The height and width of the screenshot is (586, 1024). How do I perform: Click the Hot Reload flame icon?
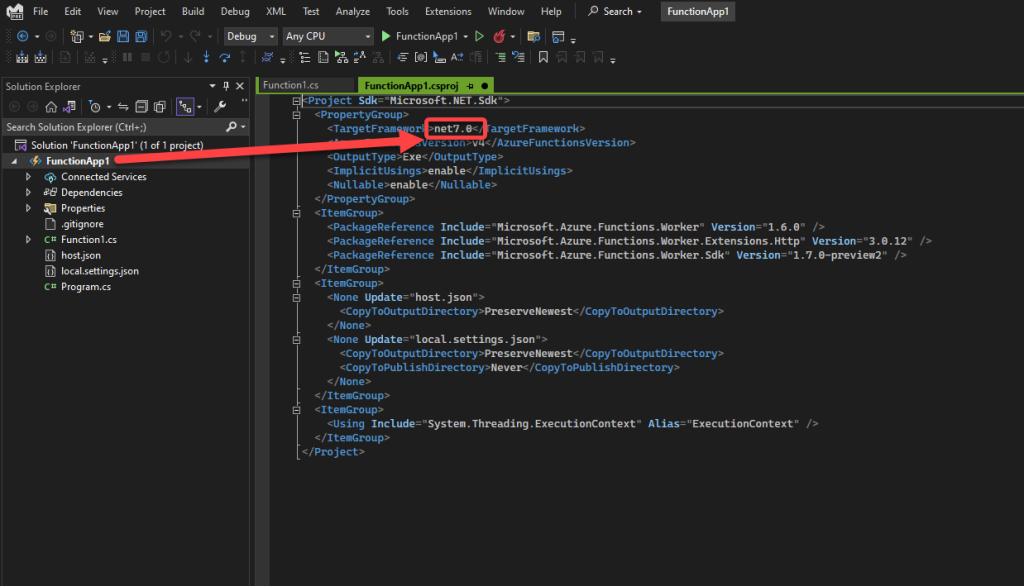pos(499,37)
